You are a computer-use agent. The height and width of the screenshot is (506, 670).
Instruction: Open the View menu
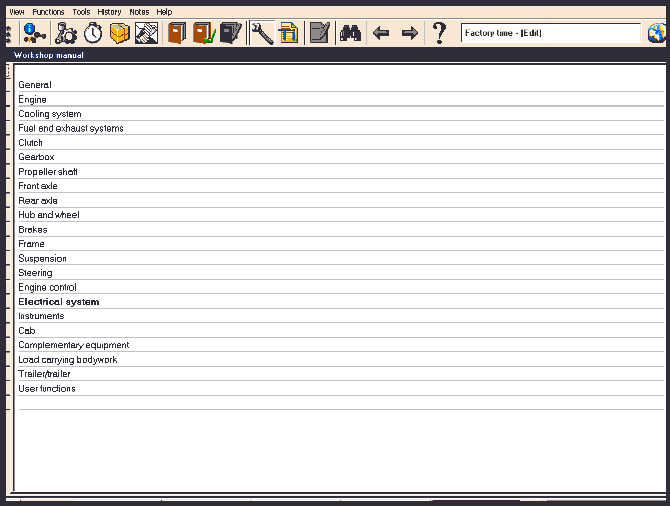[x=17, y=12]
